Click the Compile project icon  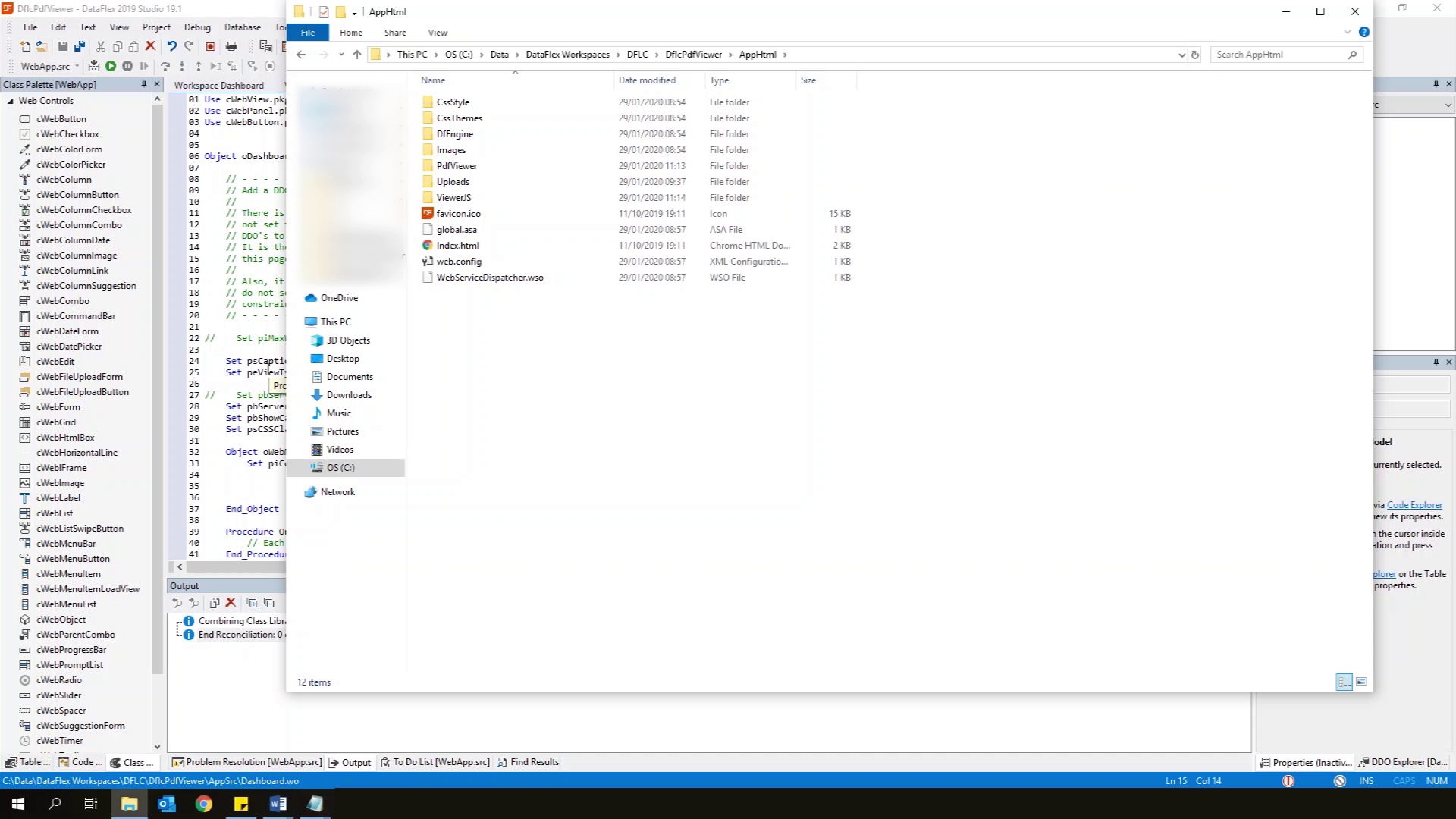click(x=94, y=66)
